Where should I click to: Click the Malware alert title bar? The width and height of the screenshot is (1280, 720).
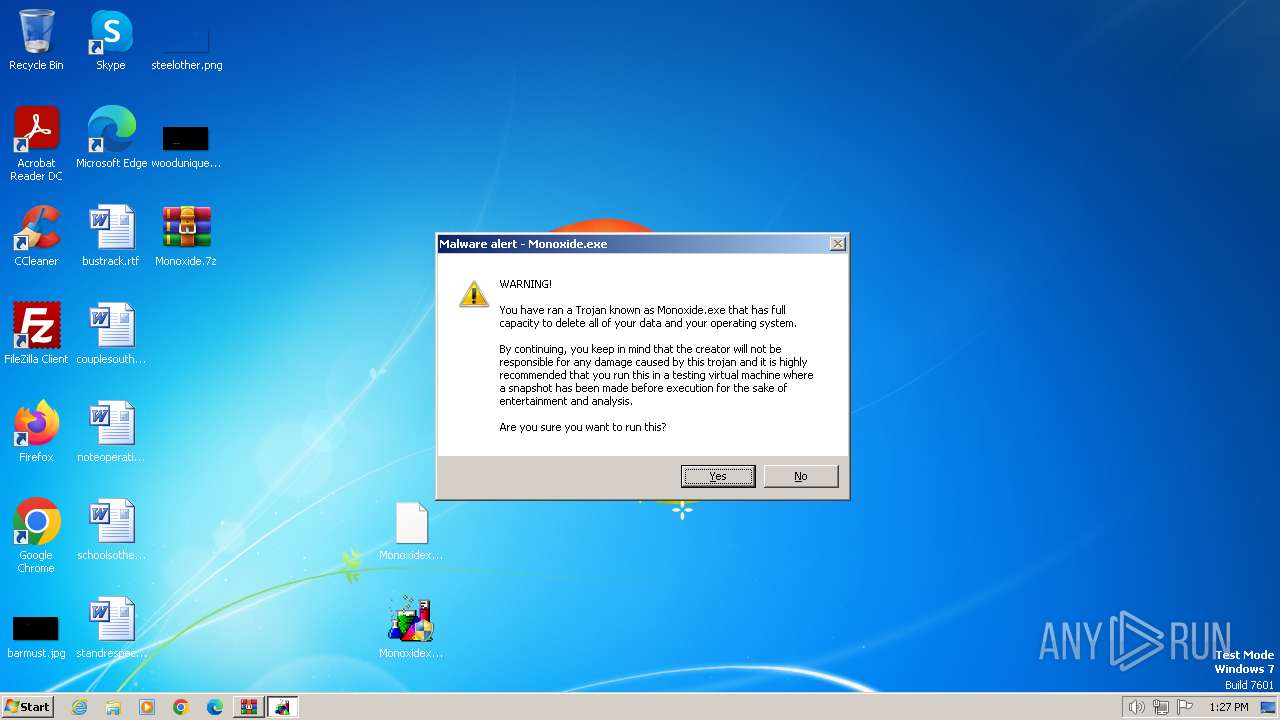pyautogui.click(x=643, y=243)
